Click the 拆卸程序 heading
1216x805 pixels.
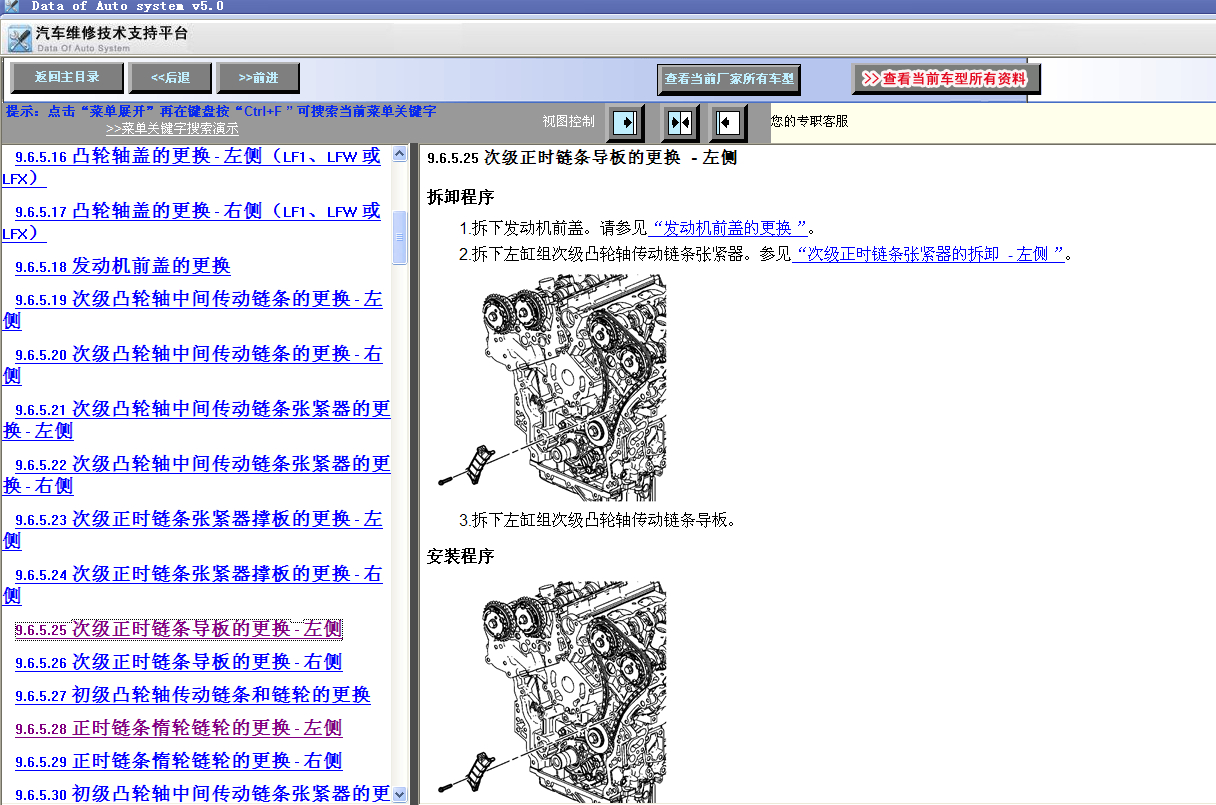pyautogui.click(x=460, y=197)
